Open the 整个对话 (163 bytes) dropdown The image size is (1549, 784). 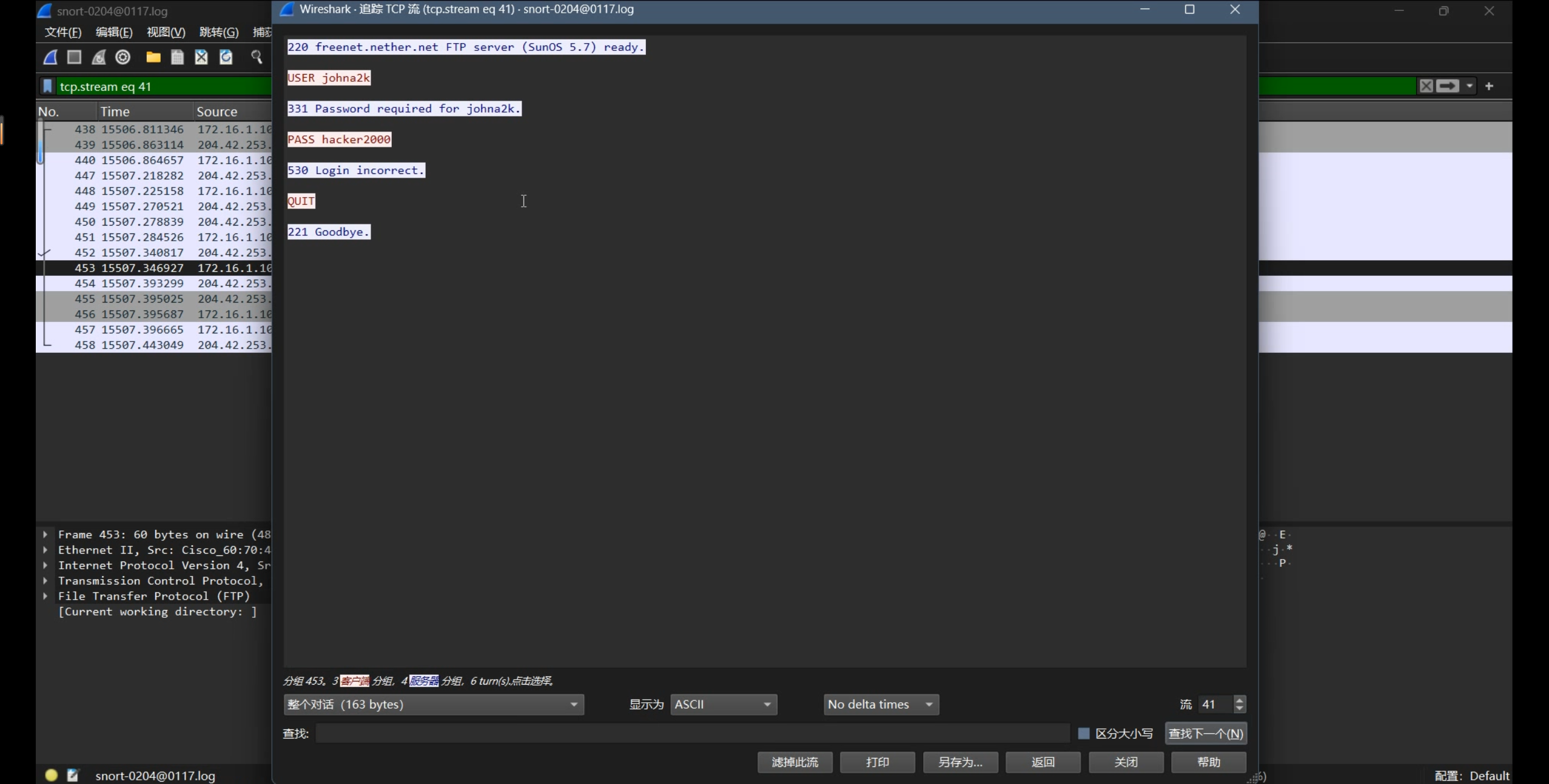click(433, 705)
